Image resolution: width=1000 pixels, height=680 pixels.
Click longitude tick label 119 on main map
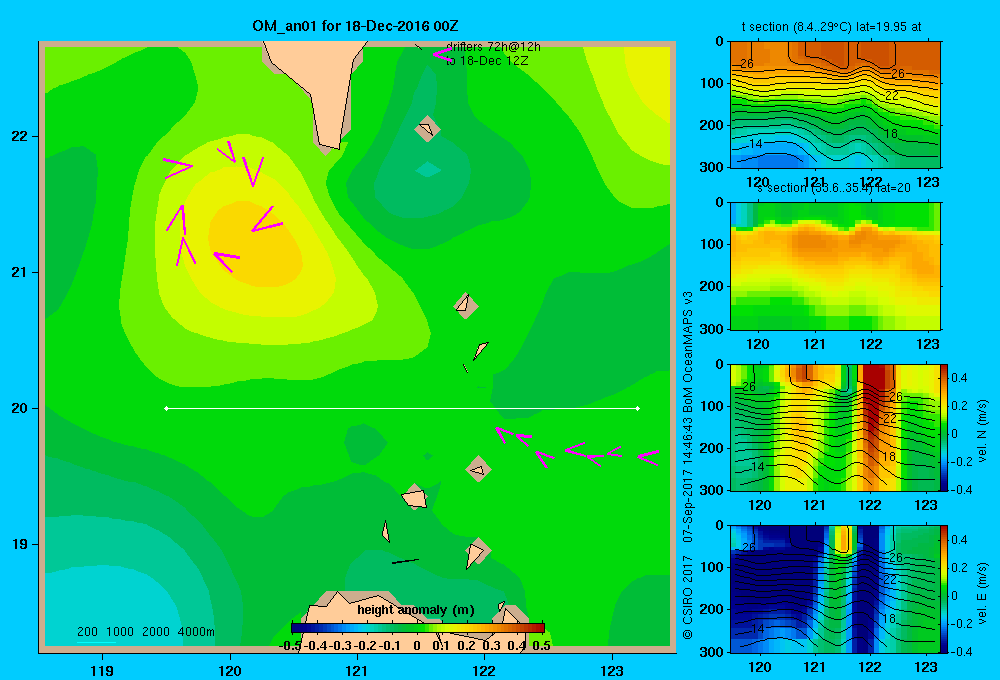[102, 671]
